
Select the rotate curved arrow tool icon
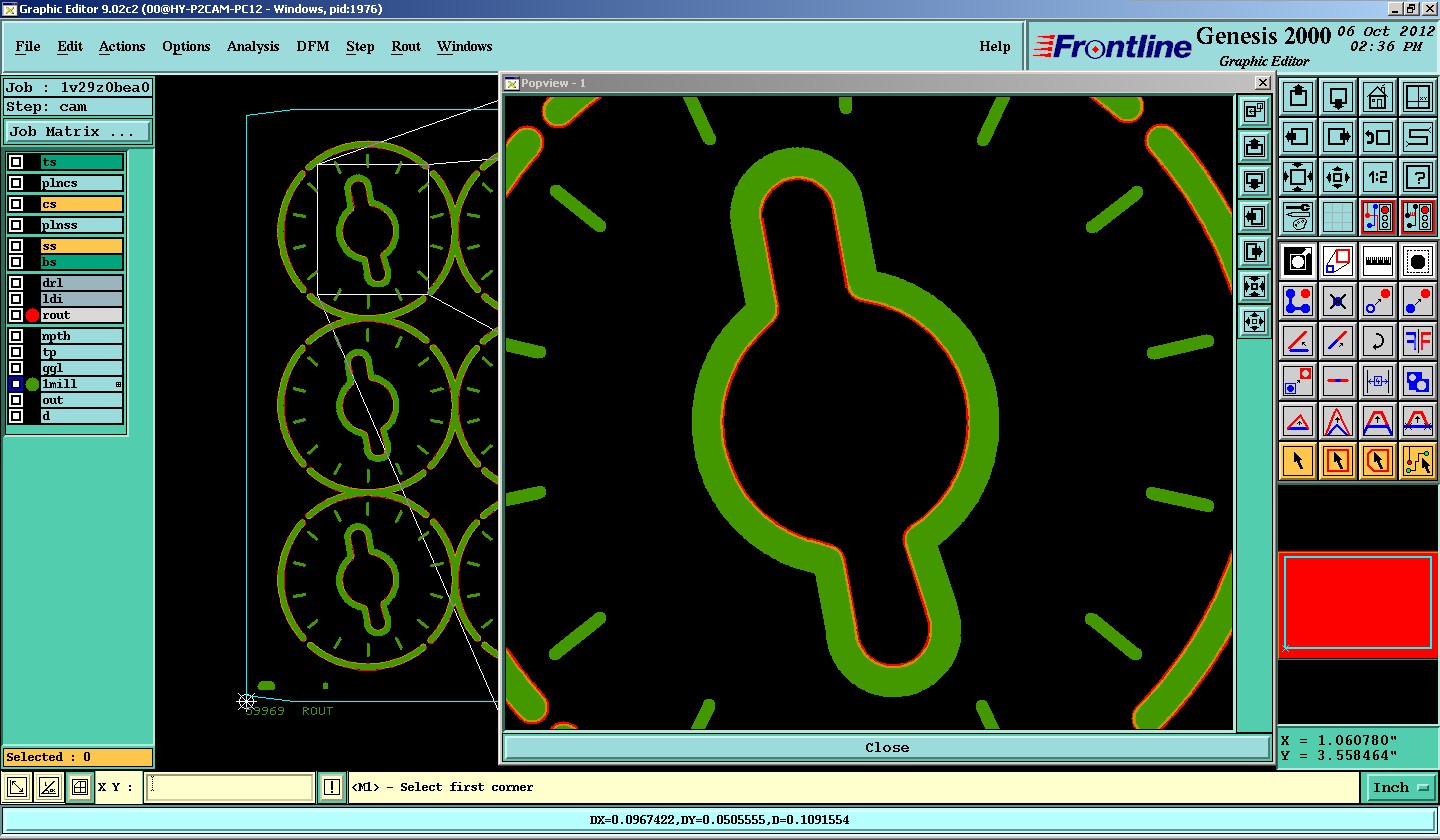click(x=1378, y=341)
